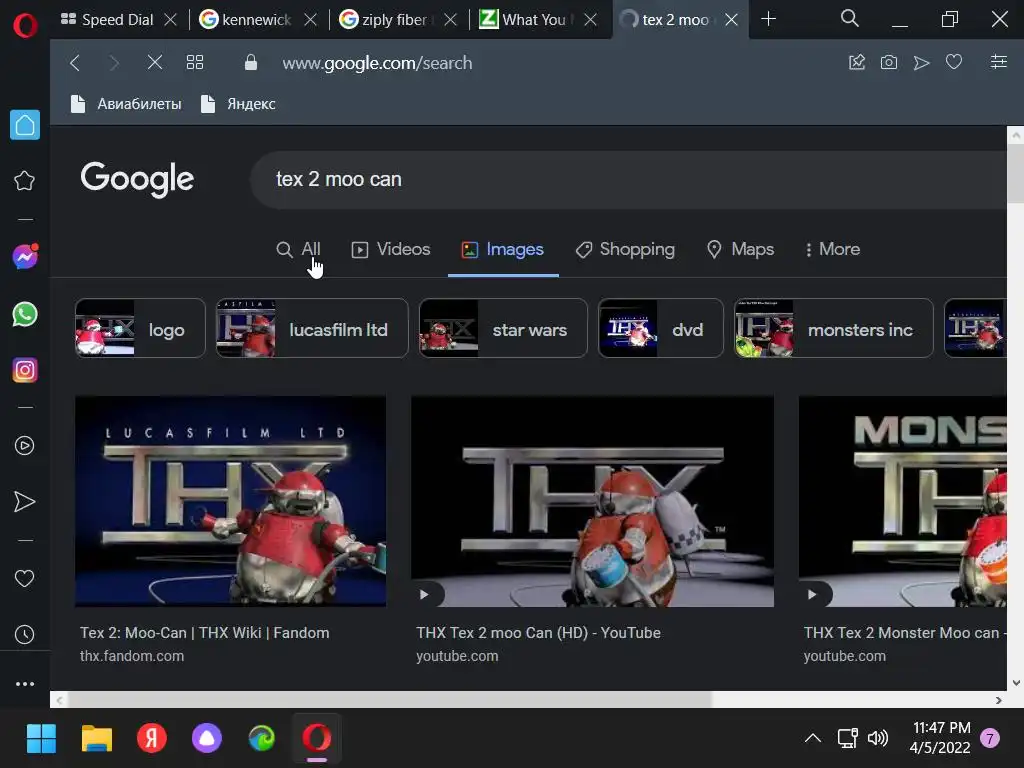Open sidebar three-dot setup menu
Image resolution: width=1024 pixels, height=768 pixels.
tap(25, 684)
